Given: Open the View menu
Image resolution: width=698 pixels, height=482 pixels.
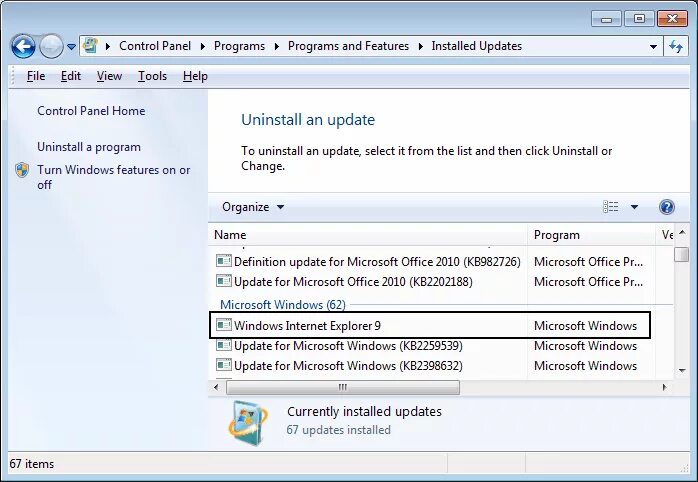Looking at the screenshot, I should (x=109, y=76).
